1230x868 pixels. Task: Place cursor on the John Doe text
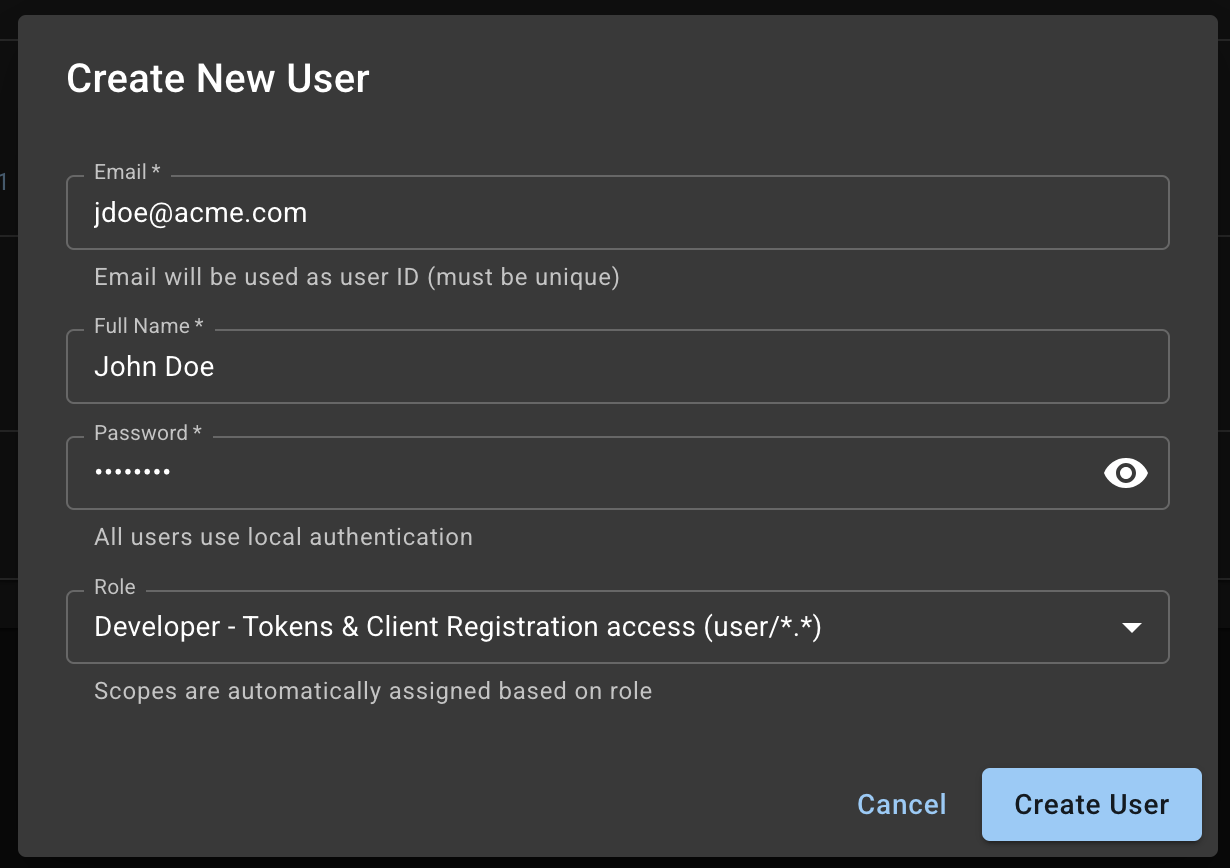click(x=154, y=367)
